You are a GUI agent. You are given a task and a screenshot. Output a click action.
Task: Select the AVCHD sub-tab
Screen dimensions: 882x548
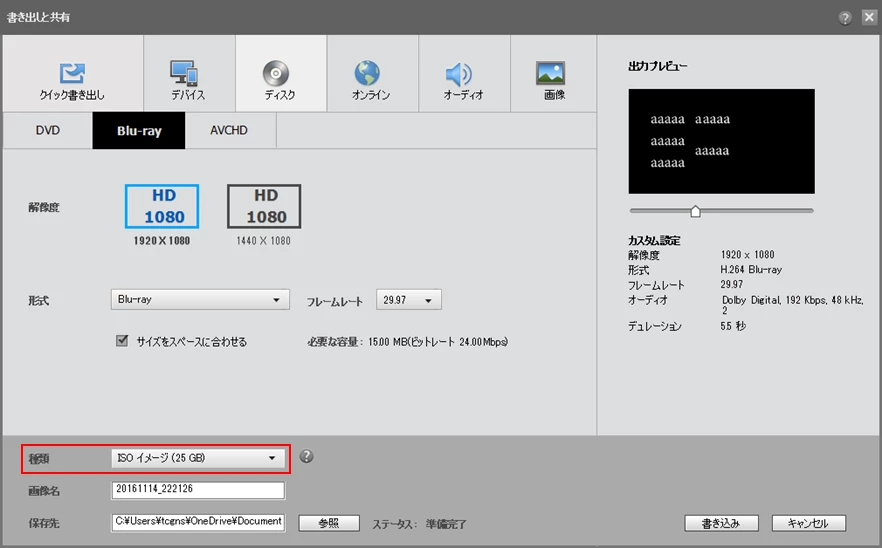tap(230, 131)
